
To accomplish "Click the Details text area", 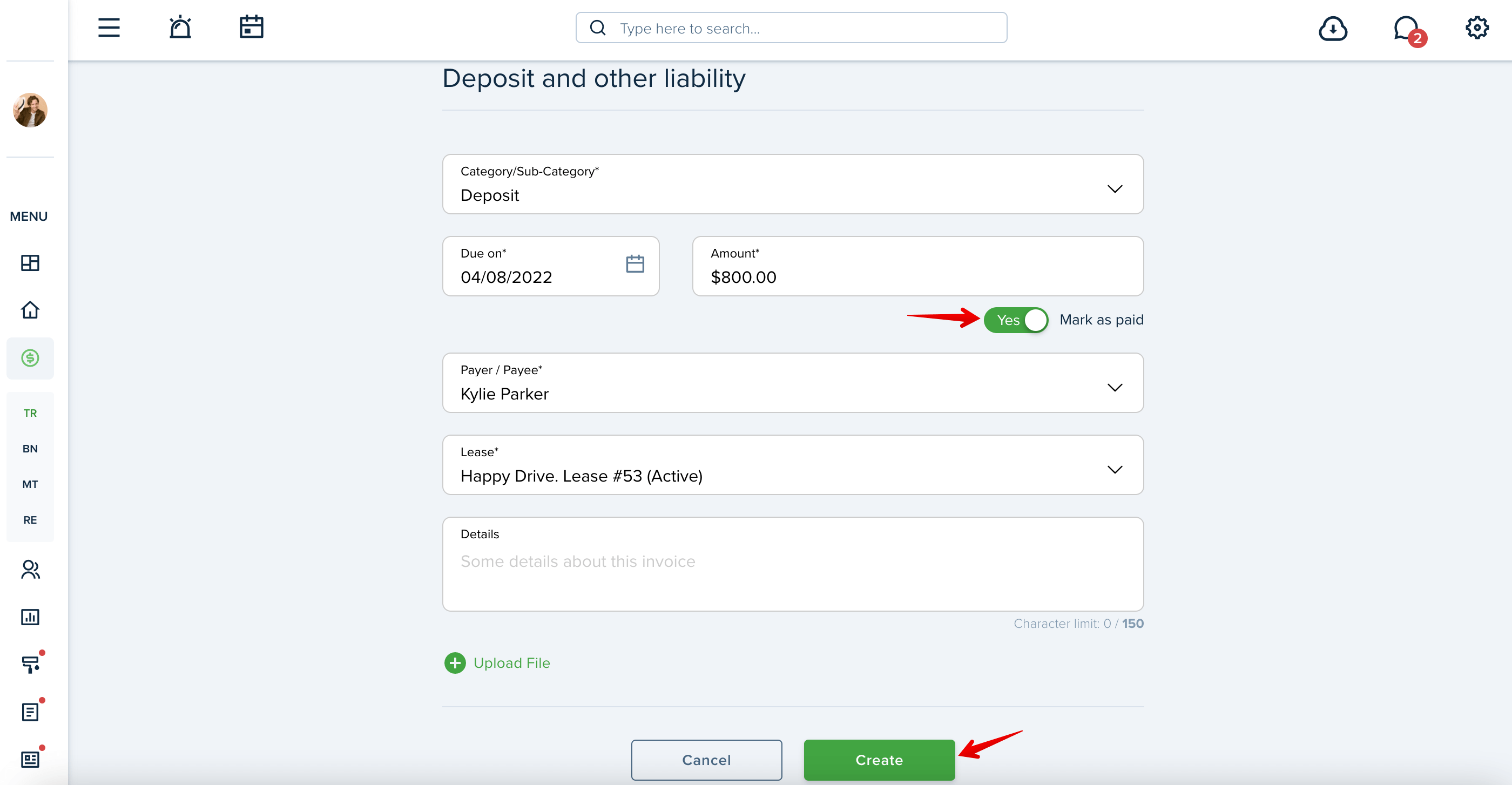I will tap(792, 564).
